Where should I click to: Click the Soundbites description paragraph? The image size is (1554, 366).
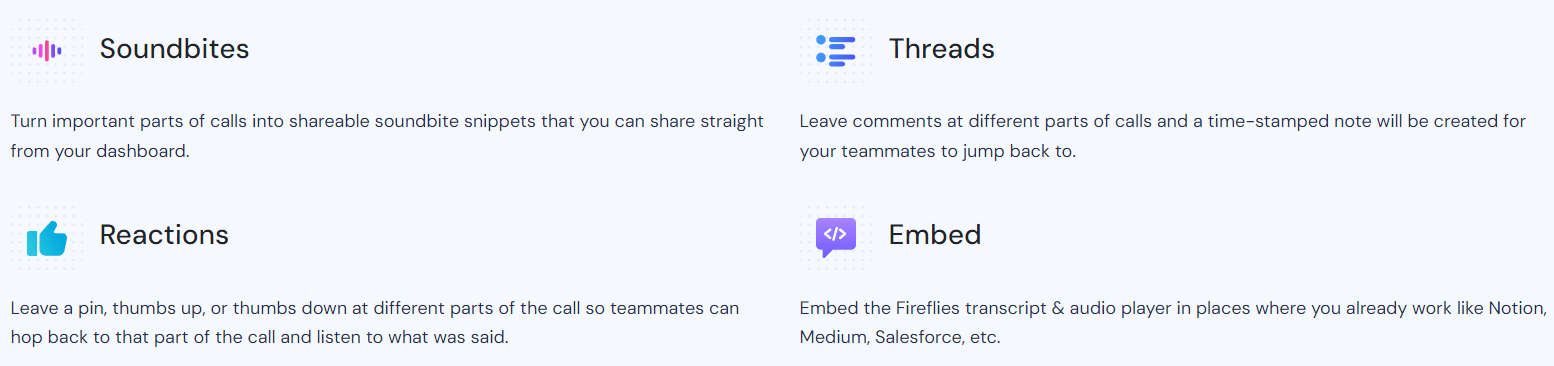pyautogui.click(x=387, y=137)
